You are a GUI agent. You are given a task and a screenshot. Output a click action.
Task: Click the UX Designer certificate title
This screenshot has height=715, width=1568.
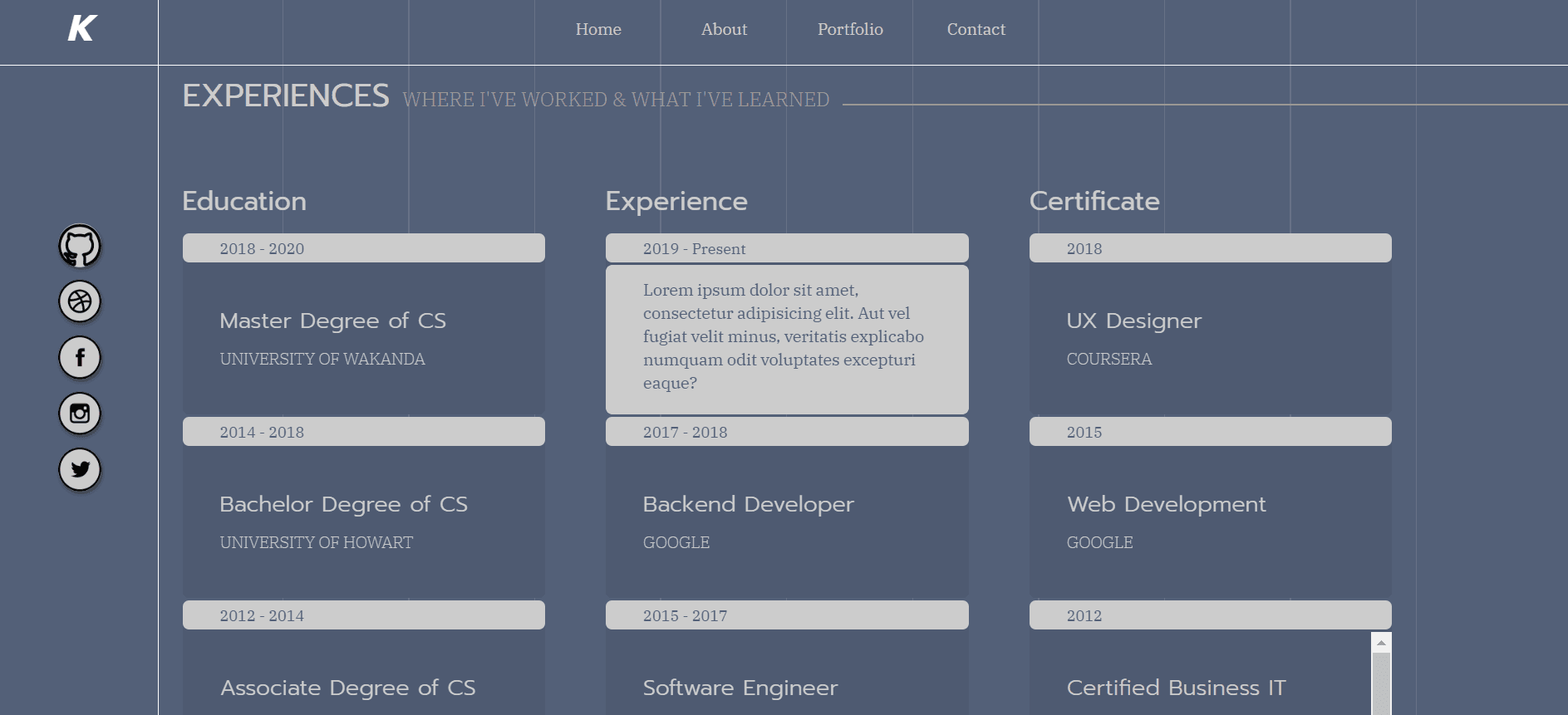coord(1133,321)
